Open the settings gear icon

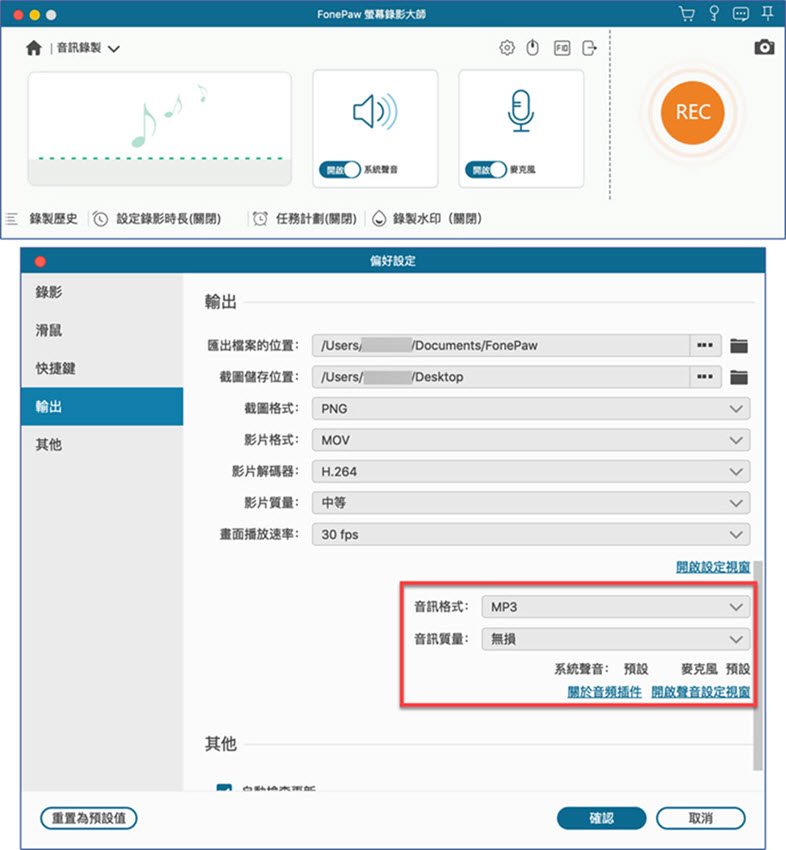[x=507, y=48]
